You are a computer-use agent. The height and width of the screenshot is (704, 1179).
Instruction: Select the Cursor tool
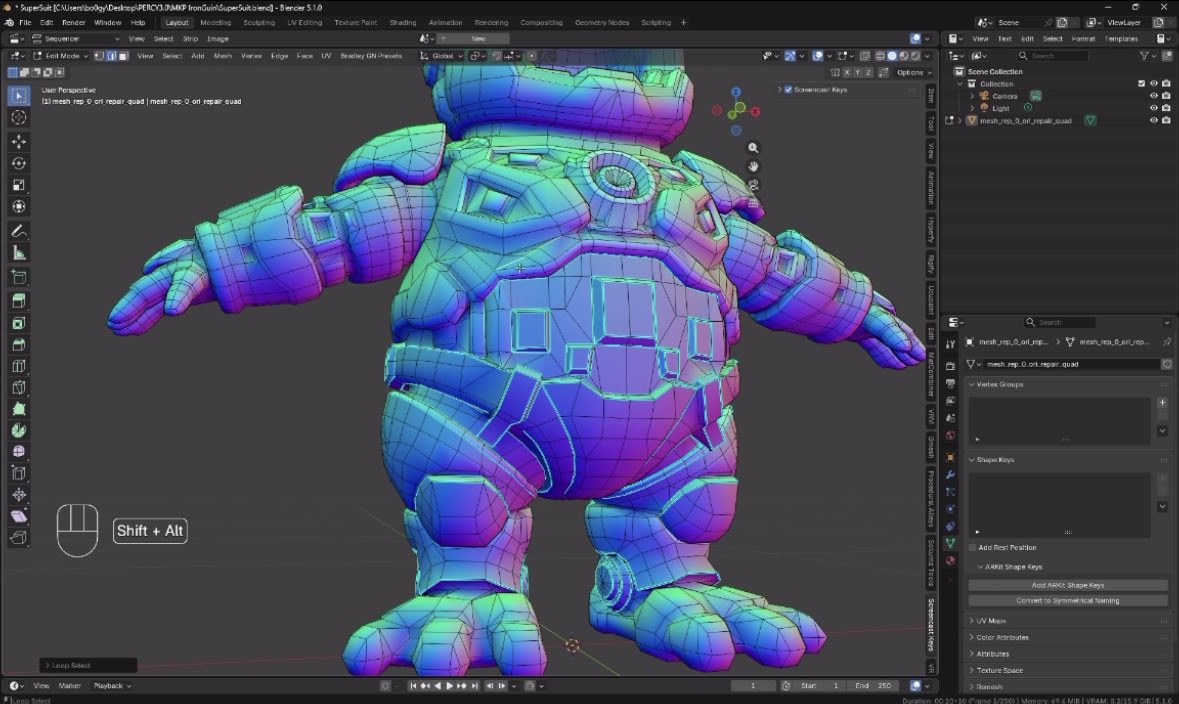click(19, 117)
